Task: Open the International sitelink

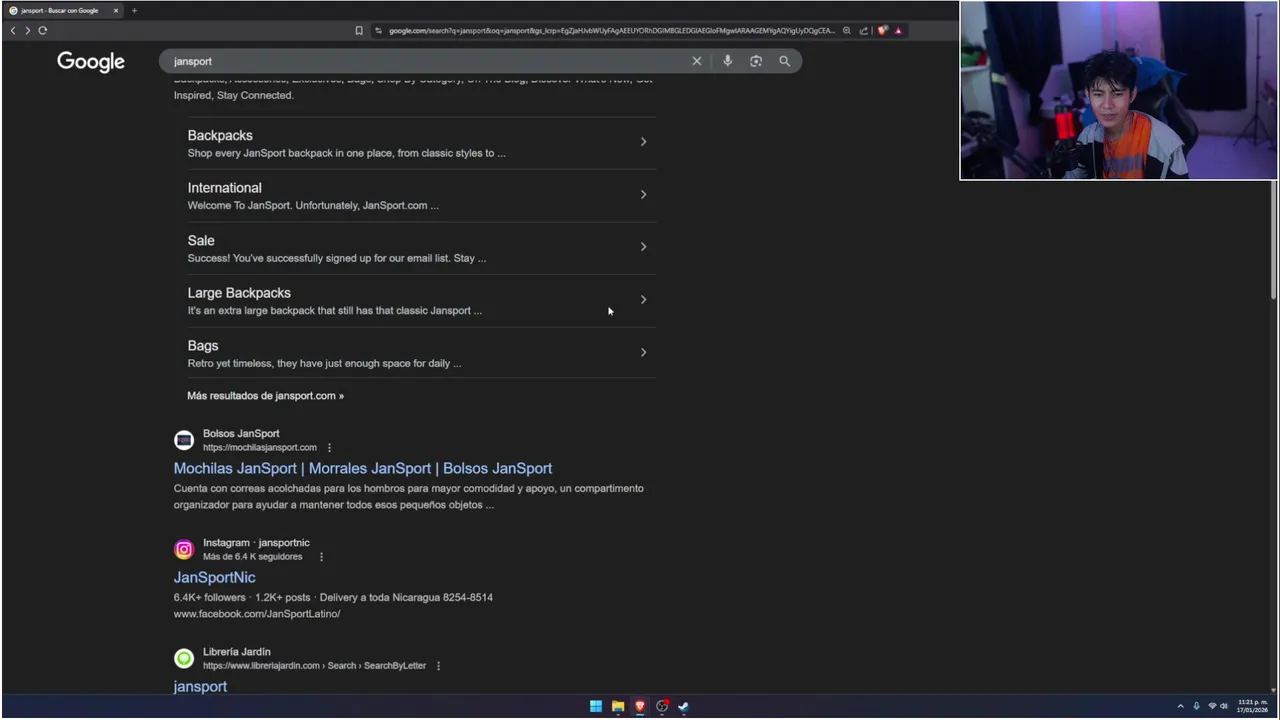Action: pos(224,187)
